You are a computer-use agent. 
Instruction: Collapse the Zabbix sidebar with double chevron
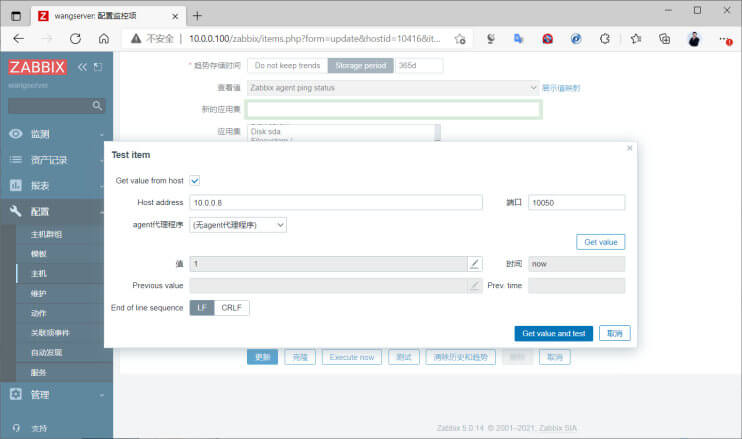coord(82,67)
